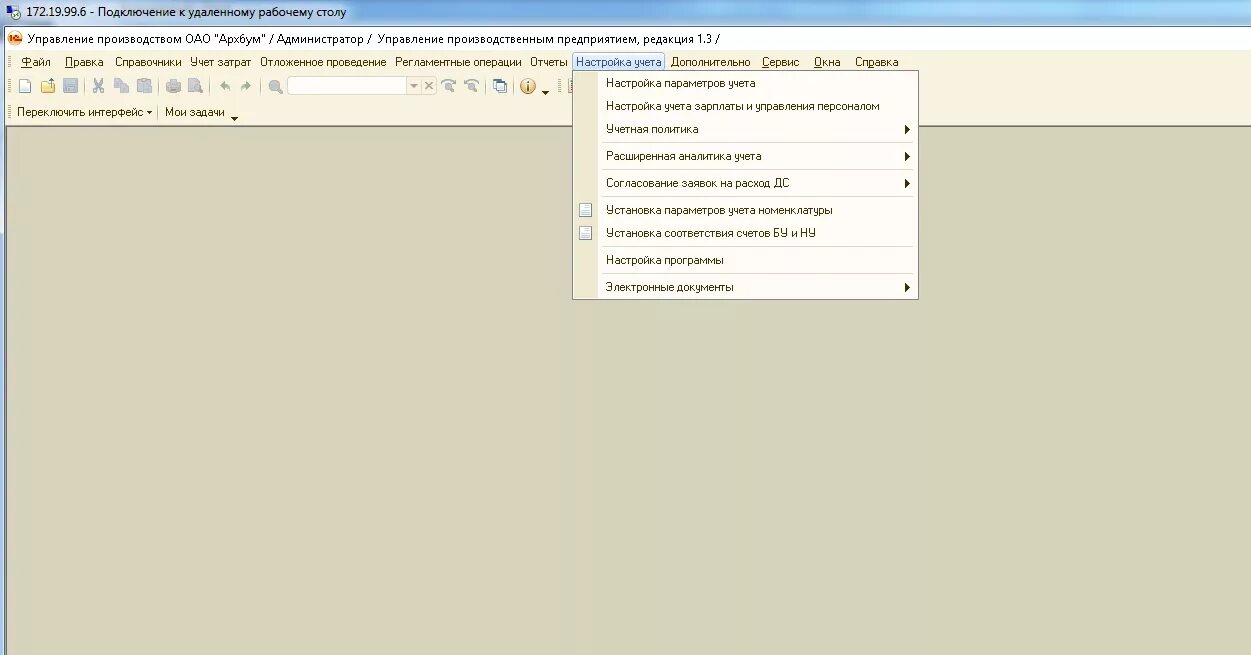The height and width of the screenshot is (655, 1251).
Task: Expand the search text history dropdown arrow
Action: pos(413,86)
